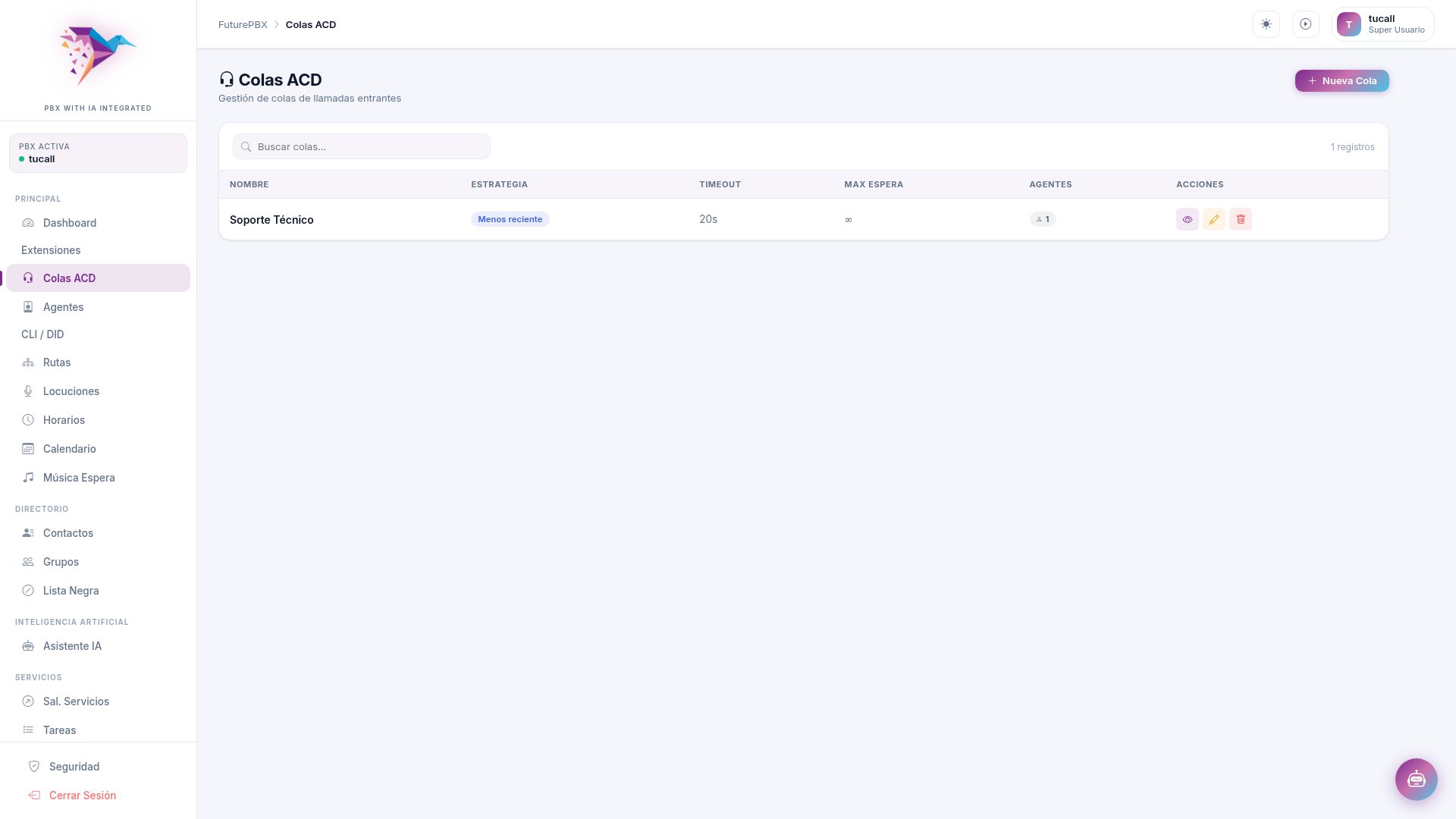Go to Dashboard in the sidebar
The image size is (1456, 819).
click(70, 223)
